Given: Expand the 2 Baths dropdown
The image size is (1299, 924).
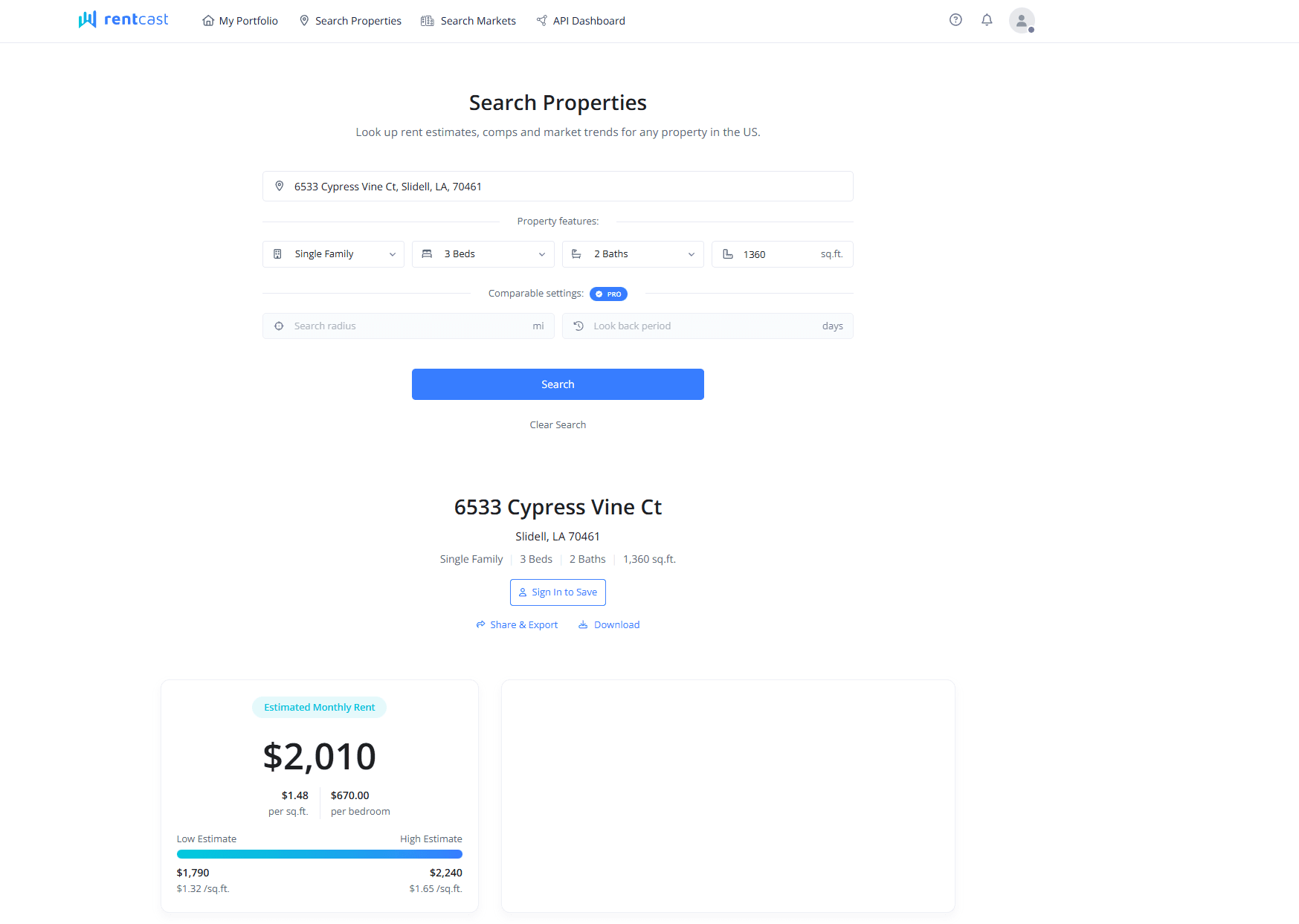Looking at the screenshot, I should (632, 254).
